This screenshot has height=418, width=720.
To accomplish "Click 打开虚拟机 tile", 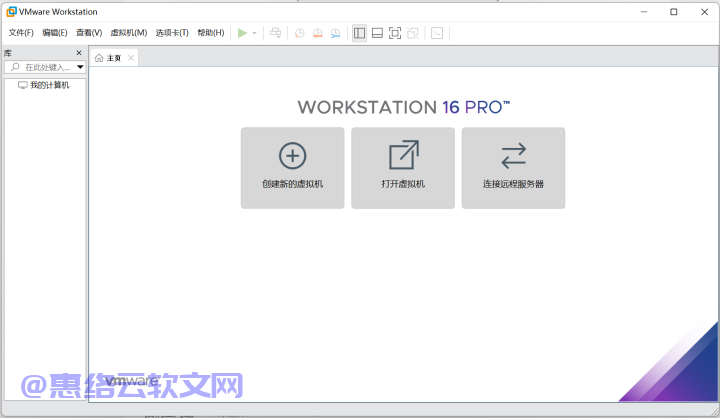I will click(403, 168).
